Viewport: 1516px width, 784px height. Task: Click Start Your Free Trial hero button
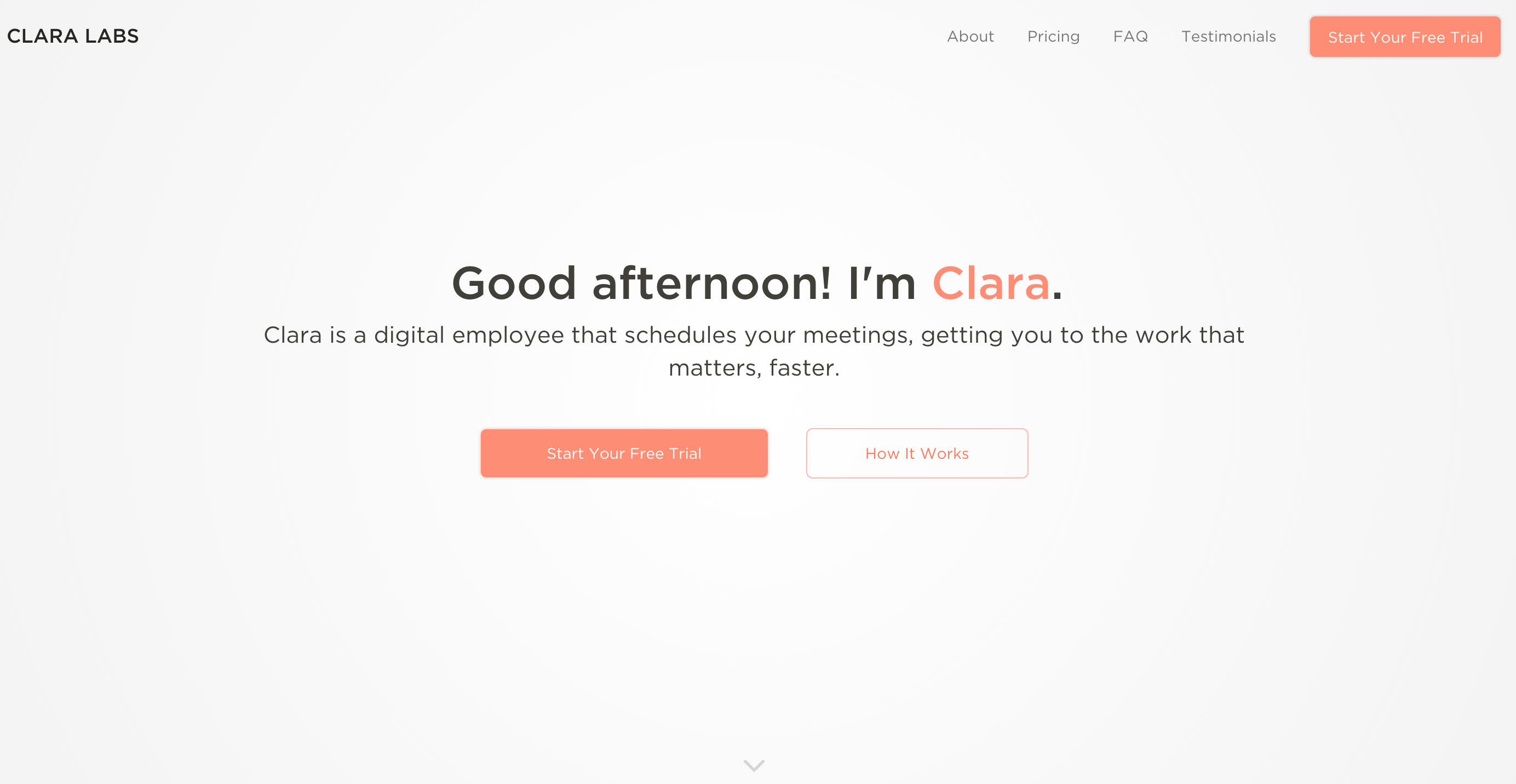(623, 453)
